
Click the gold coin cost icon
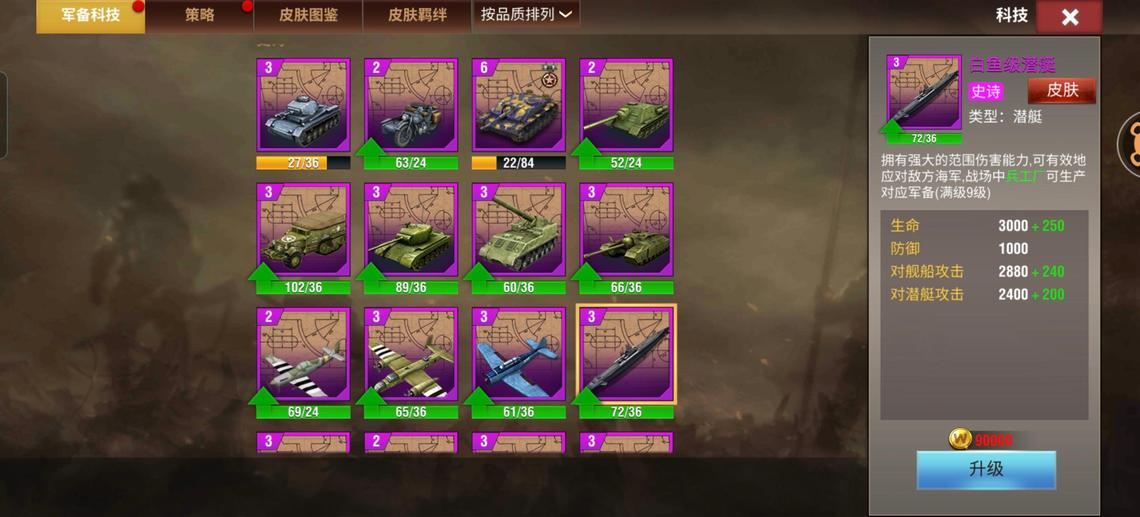coord(960,439)
